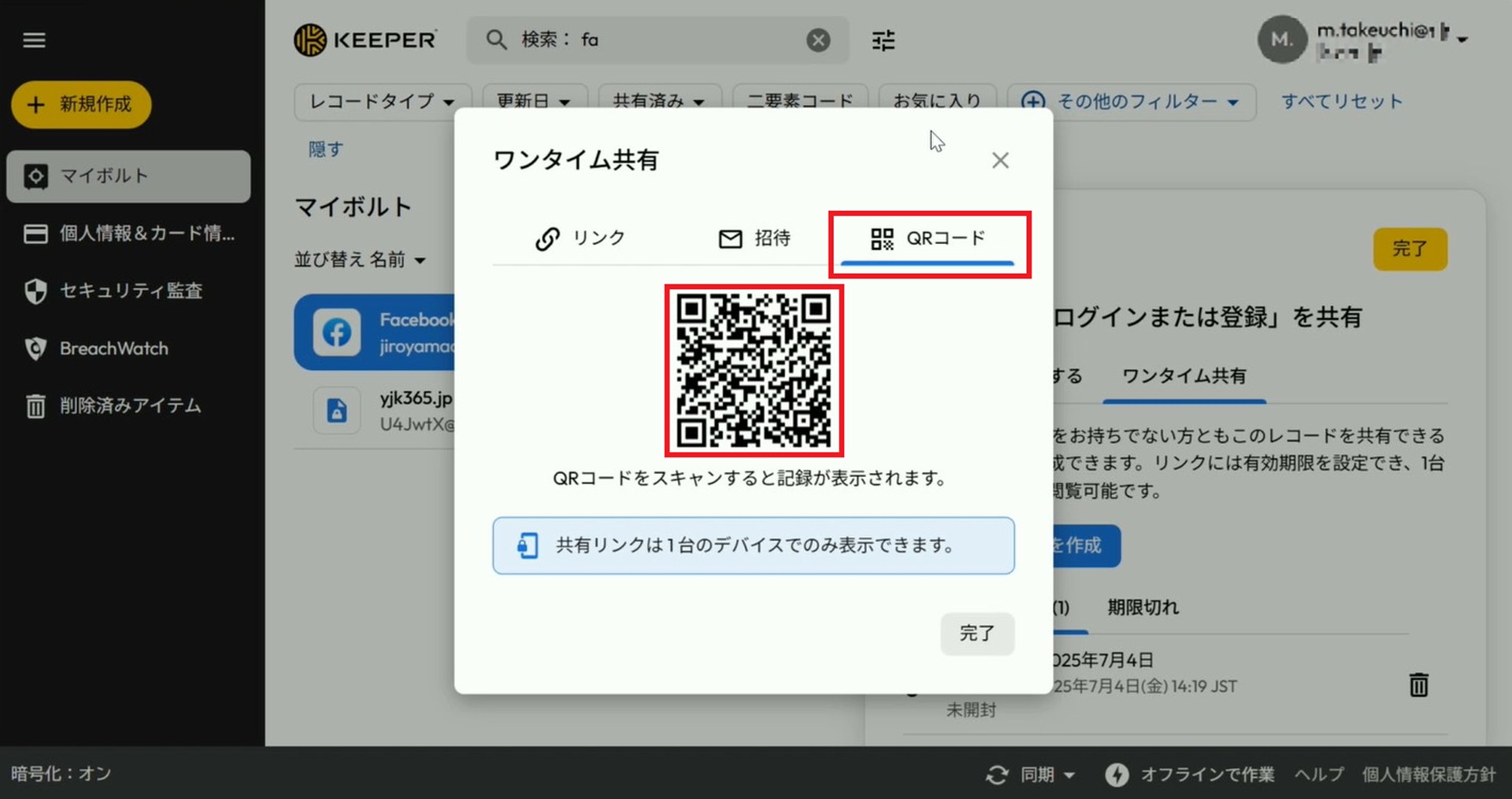Click the offline work lightning icon
Image resolution: width=1512 pixels, height=799 pixels.
(x=1116, y=775)
